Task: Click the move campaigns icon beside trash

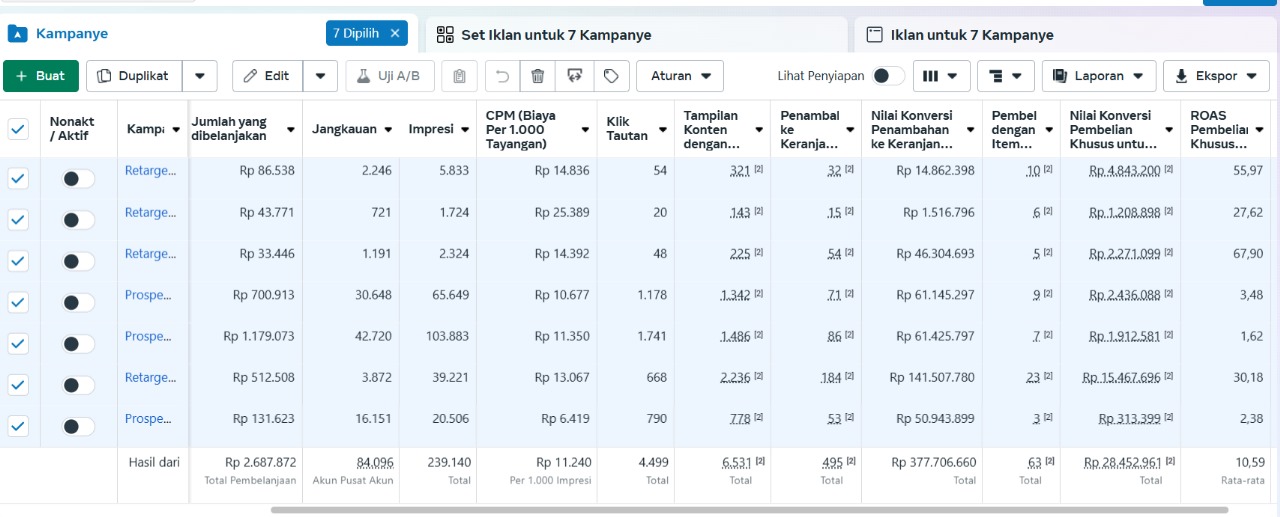Action: click(574, 76)
